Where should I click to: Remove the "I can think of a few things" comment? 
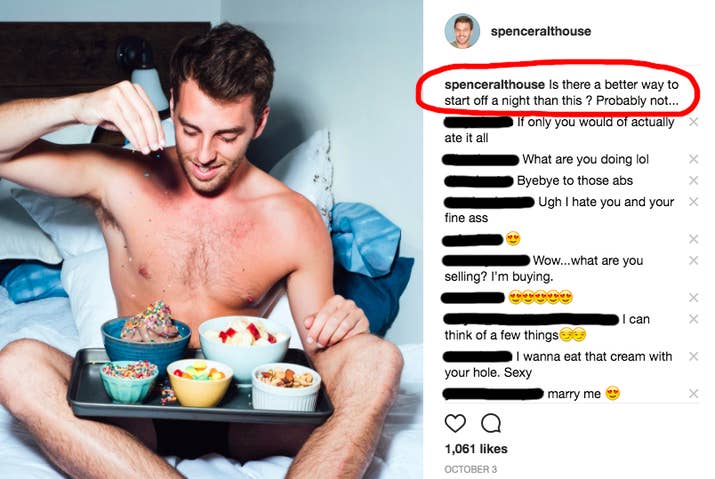click(x=694, y=319)
